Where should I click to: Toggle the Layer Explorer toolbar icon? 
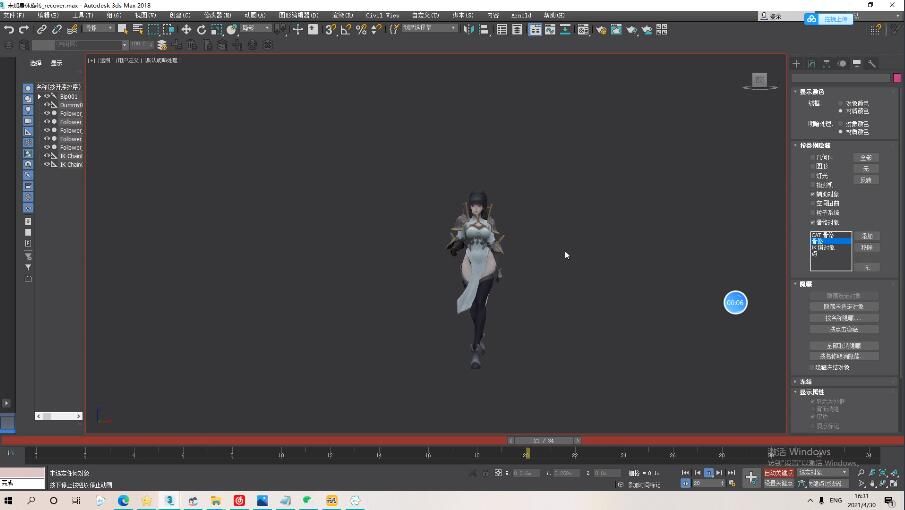pos(517,29)
